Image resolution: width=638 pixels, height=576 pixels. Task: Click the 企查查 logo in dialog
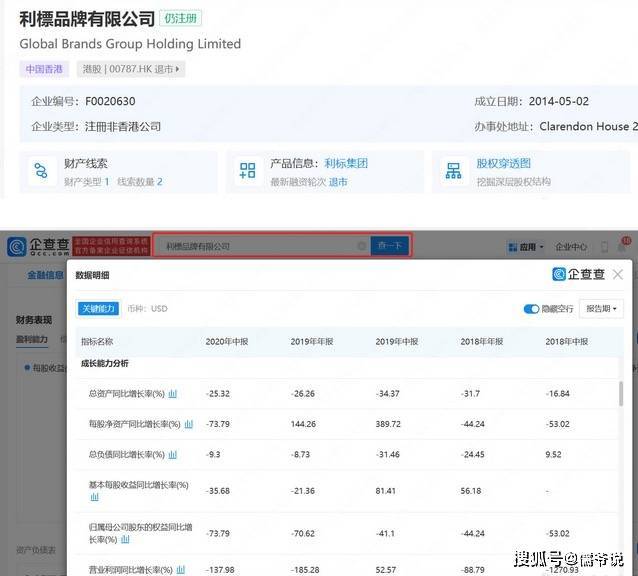point(578,274)
